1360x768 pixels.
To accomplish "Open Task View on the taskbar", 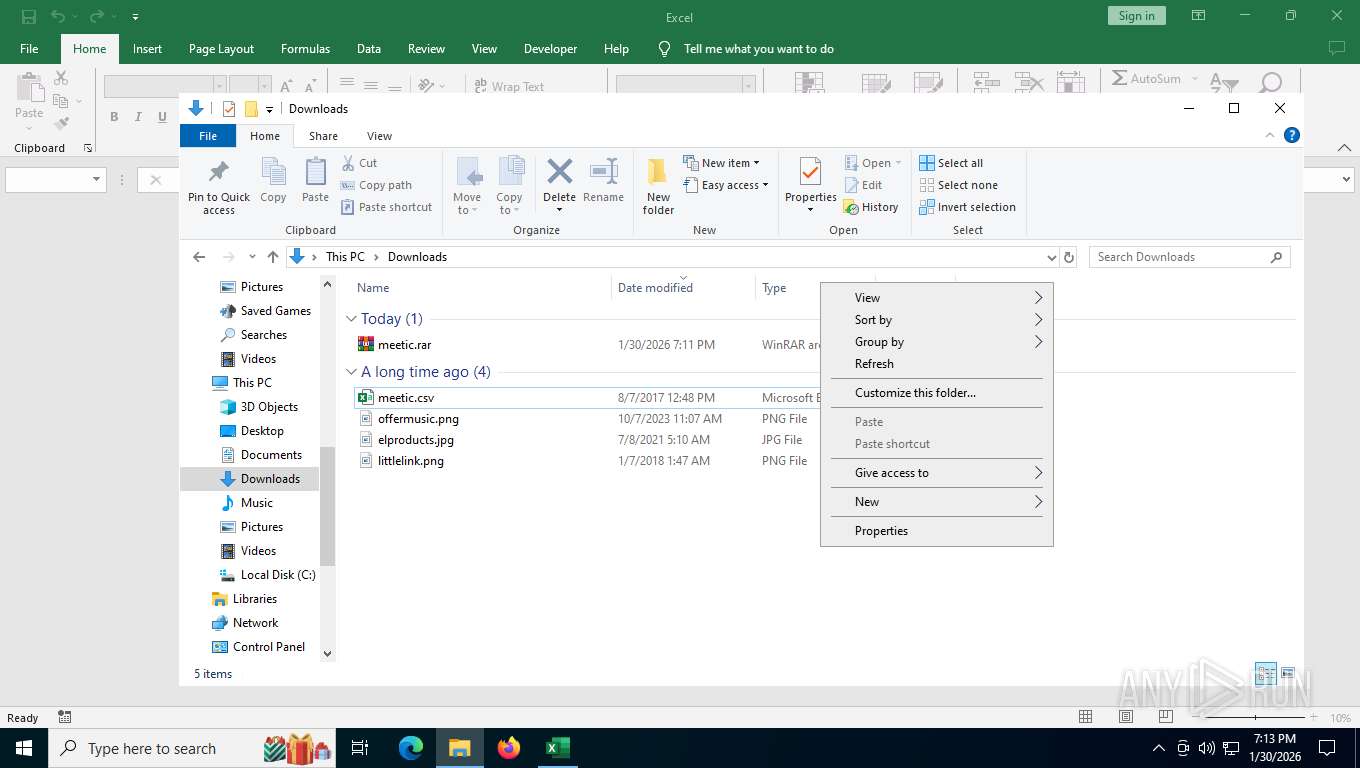I will (x=360, y=747).
